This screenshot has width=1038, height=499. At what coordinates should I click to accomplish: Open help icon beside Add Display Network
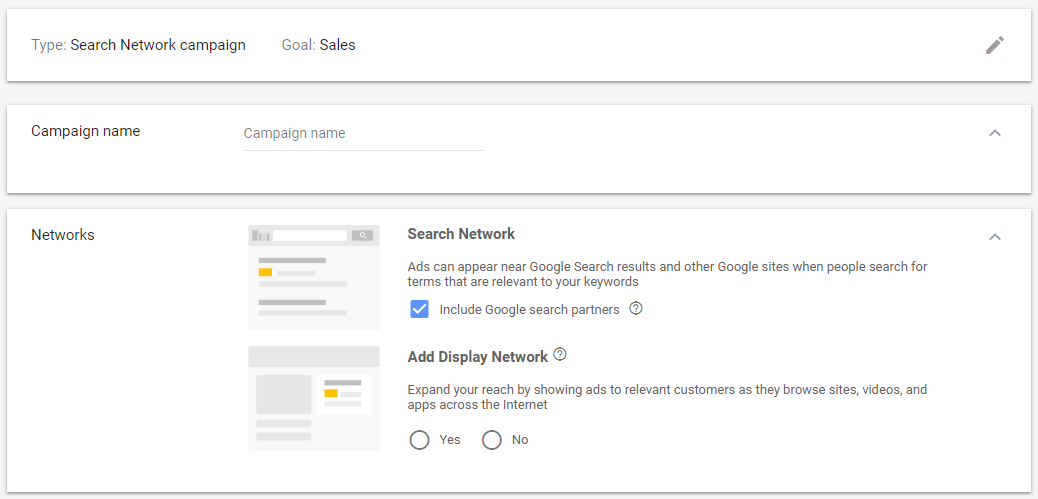pyautogui.click(x=560, y=355)
